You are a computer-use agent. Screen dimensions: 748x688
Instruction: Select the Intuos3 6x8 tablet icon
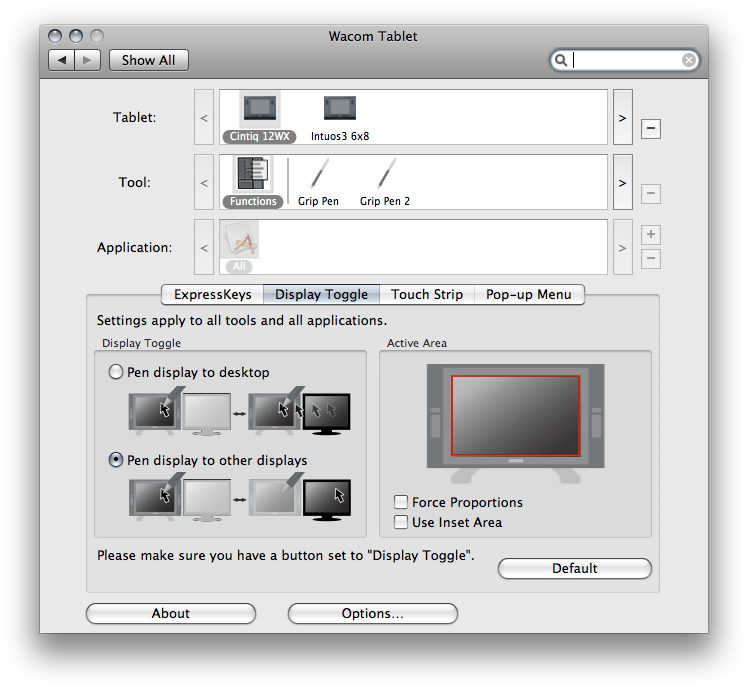tap(340, 109)
